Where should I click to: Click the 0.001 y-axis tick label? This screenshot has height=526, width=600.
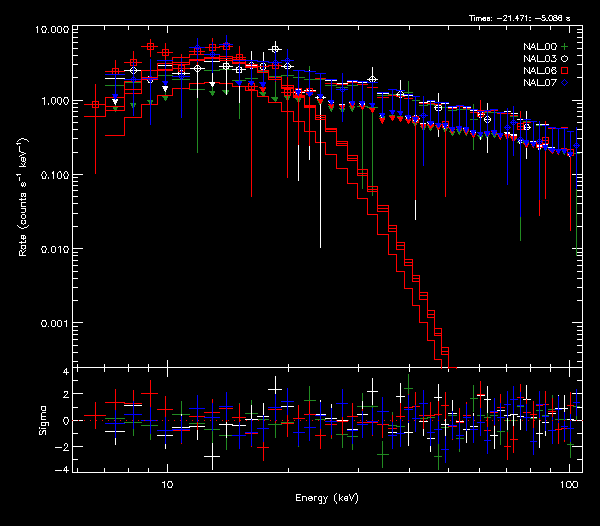tap(55, 324)
